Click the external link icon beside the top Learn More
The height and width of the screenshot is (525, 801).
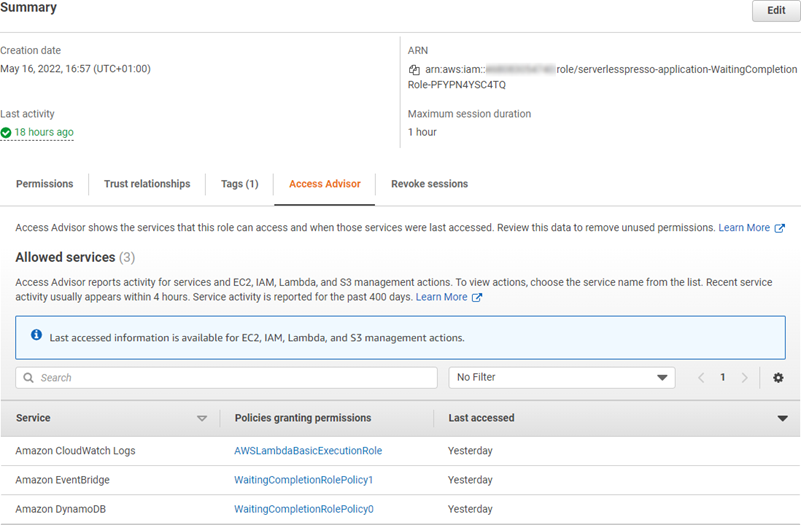(x=780, y=228)
